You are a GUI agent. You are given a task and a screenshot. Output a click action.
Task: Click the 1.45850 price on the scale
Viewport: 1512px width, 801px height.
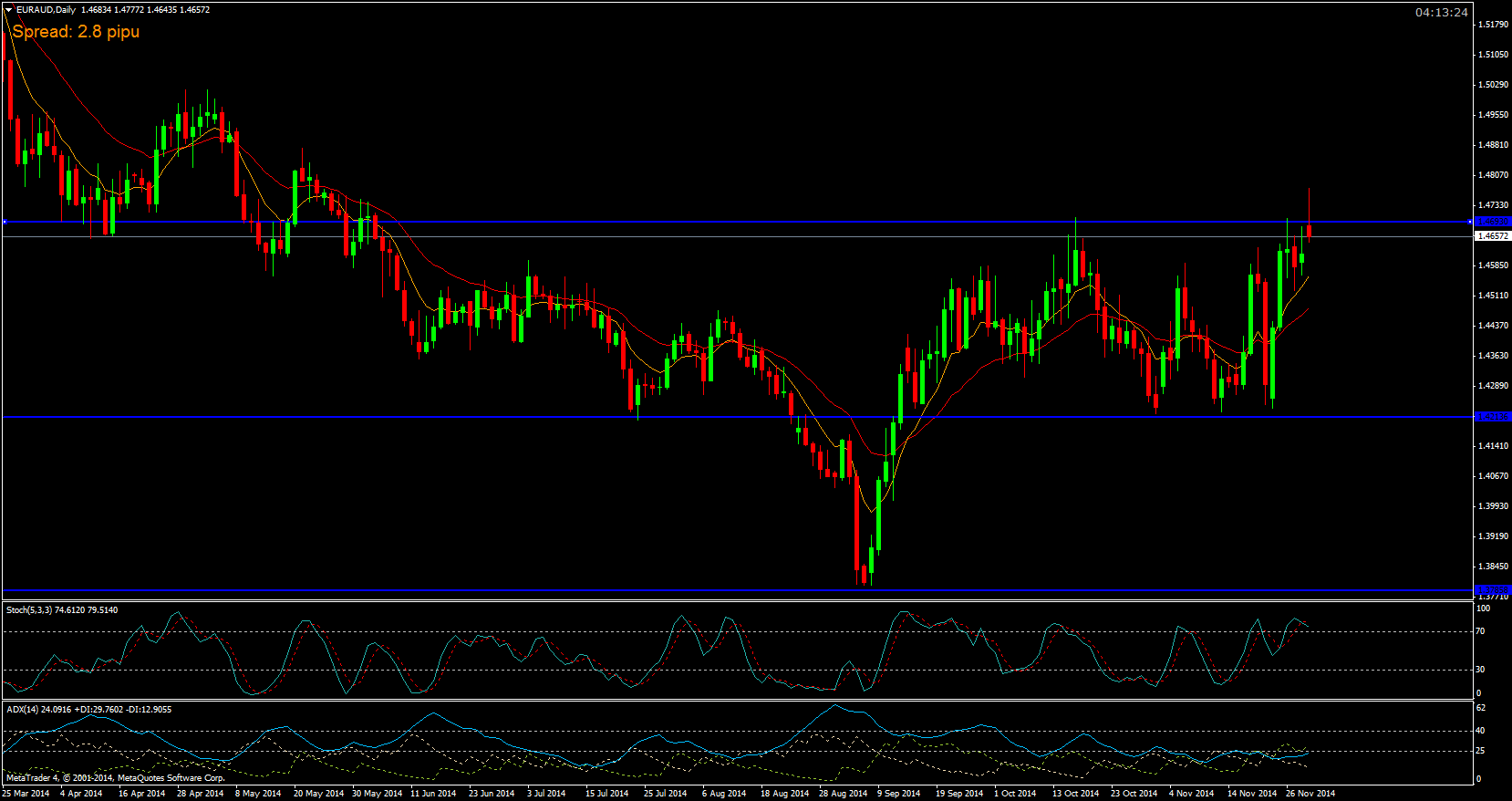click(1493, 265)
